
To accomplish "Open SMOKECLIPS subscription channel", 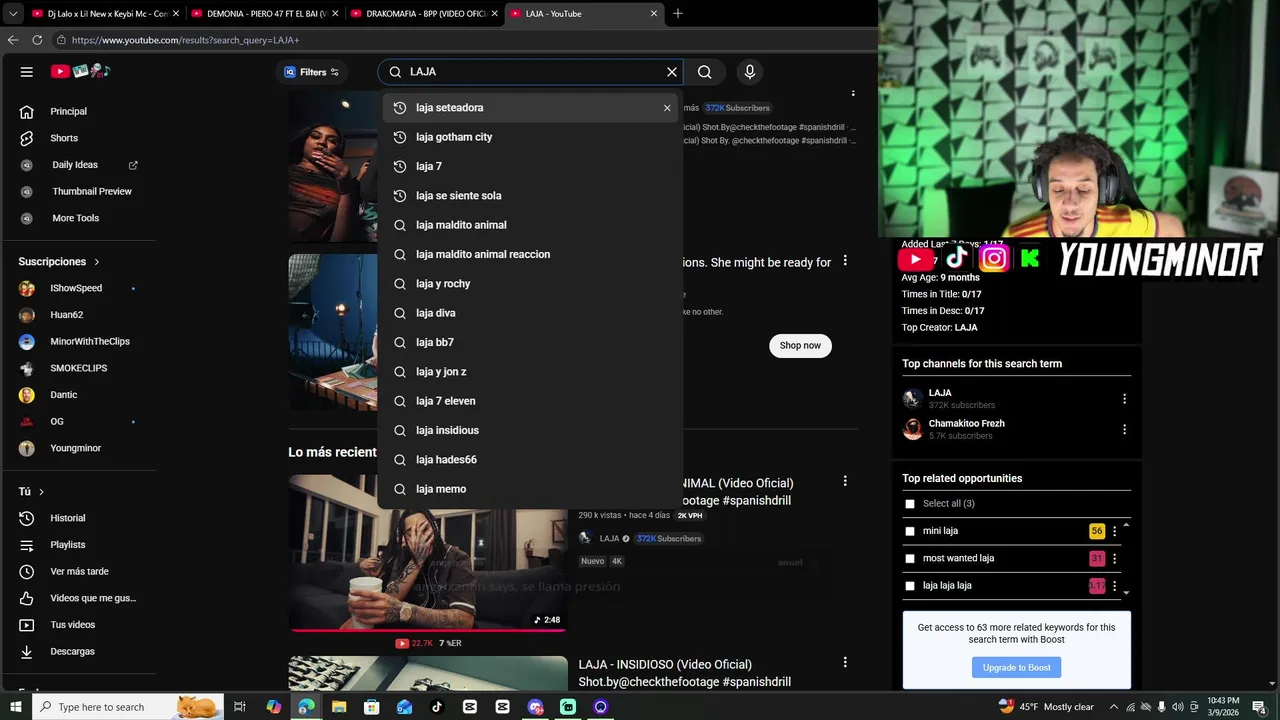I will point(78,368).
